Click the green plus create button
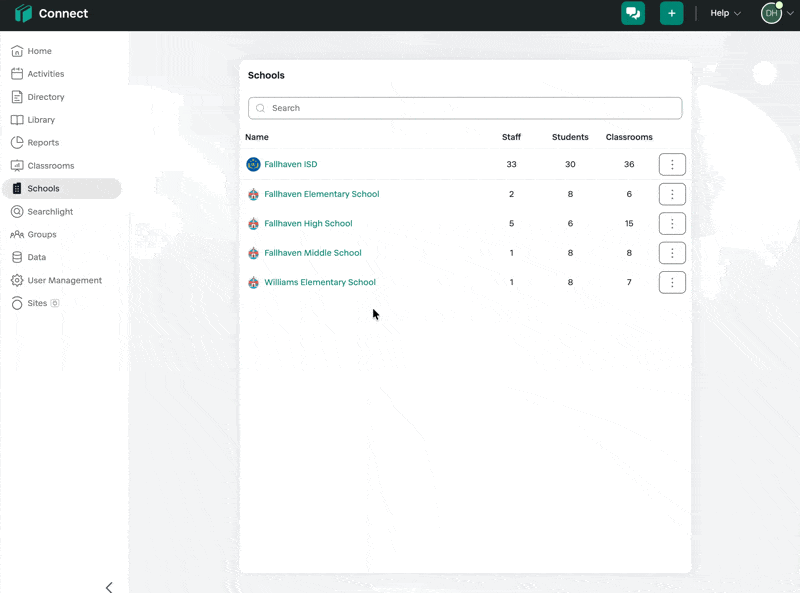The width and height of the screenshot is (800, 593). [x=671, y=13]
